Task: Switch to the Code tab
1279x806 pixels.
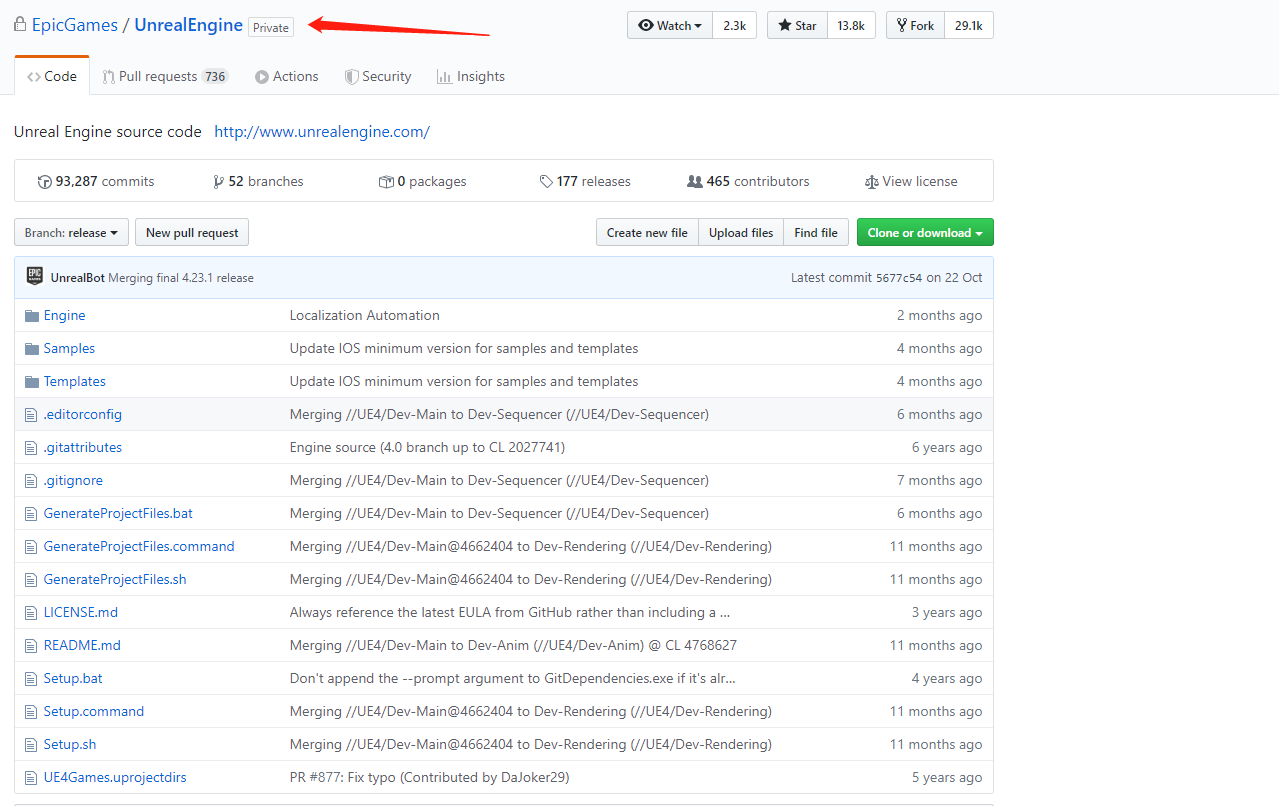Action: point(52,76)
